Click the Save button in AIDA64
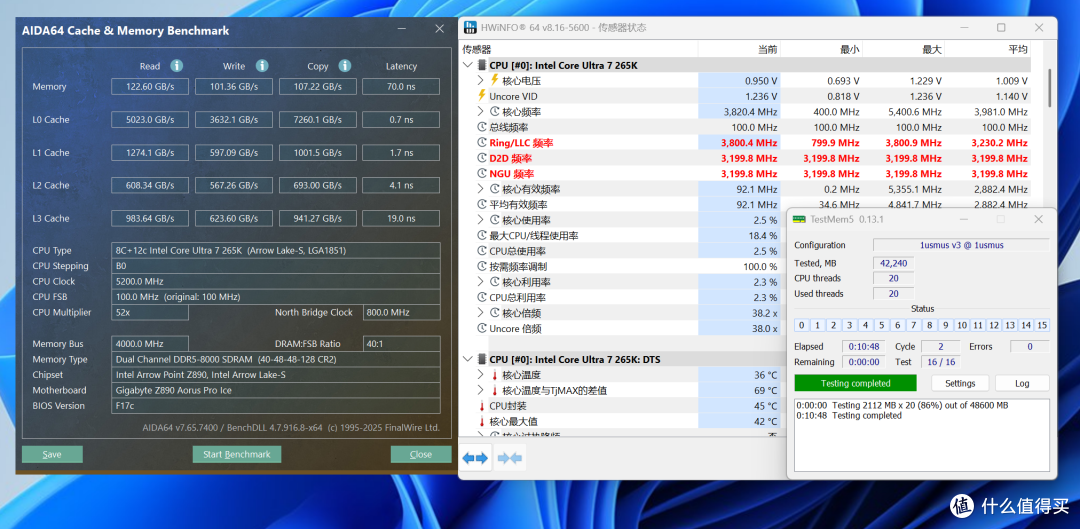Image resolution: width=1080 pixels, height=529 pixels. (x=52, y=454)
